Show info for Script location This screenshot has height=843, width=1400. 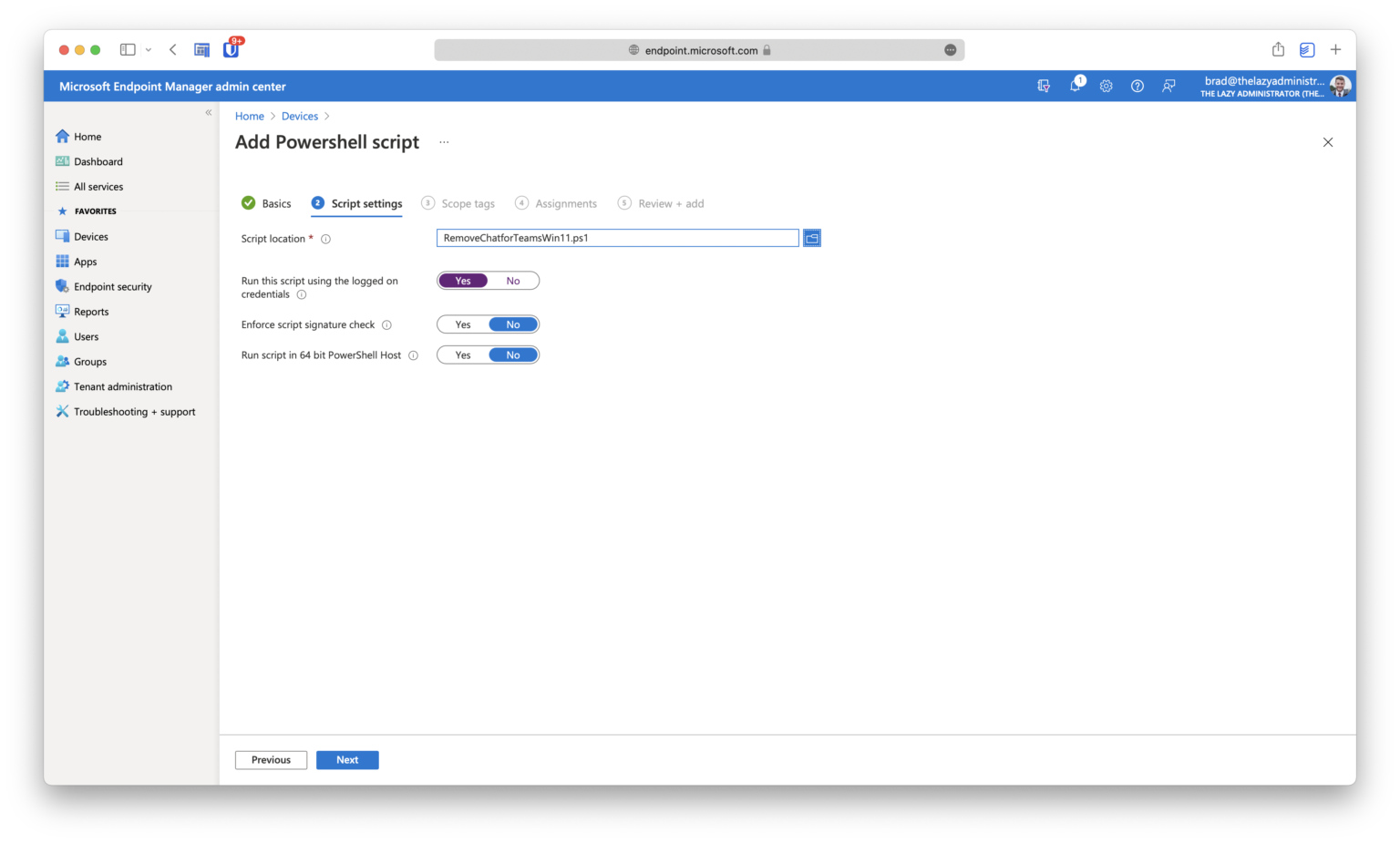325,240
